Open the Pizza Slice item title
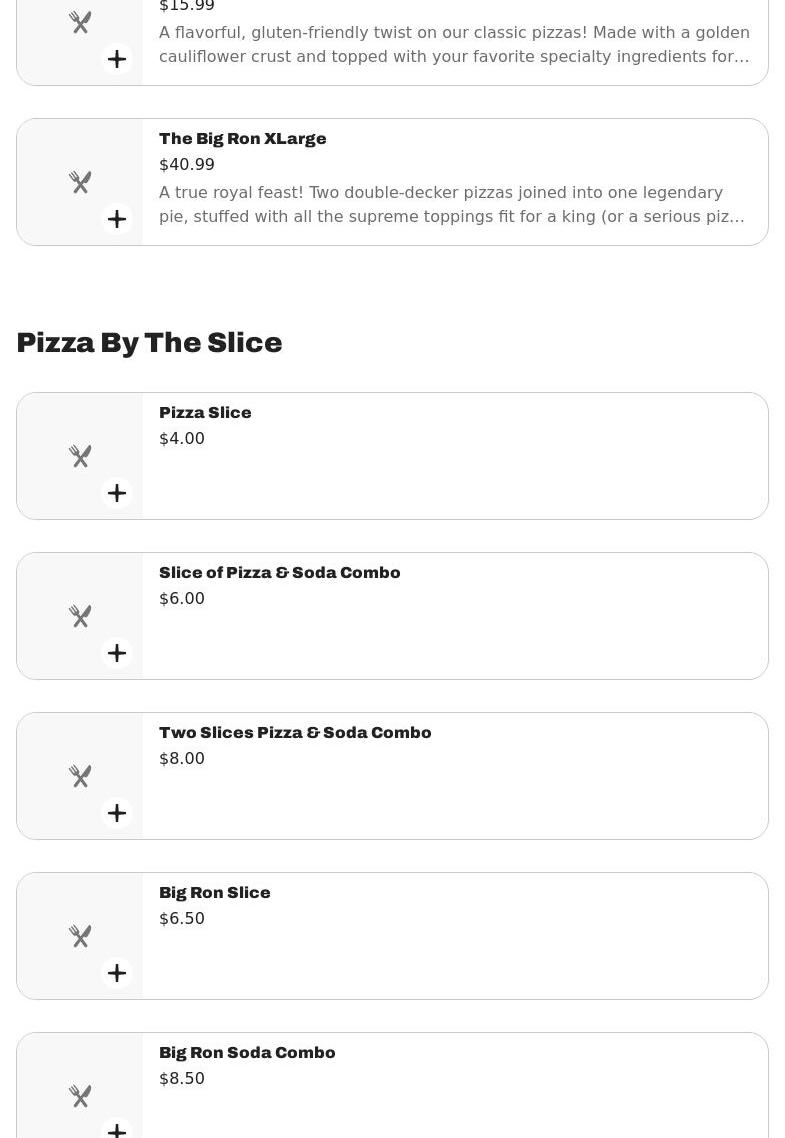The width and height of the screenshot is (785, 1138). (205, 412)
